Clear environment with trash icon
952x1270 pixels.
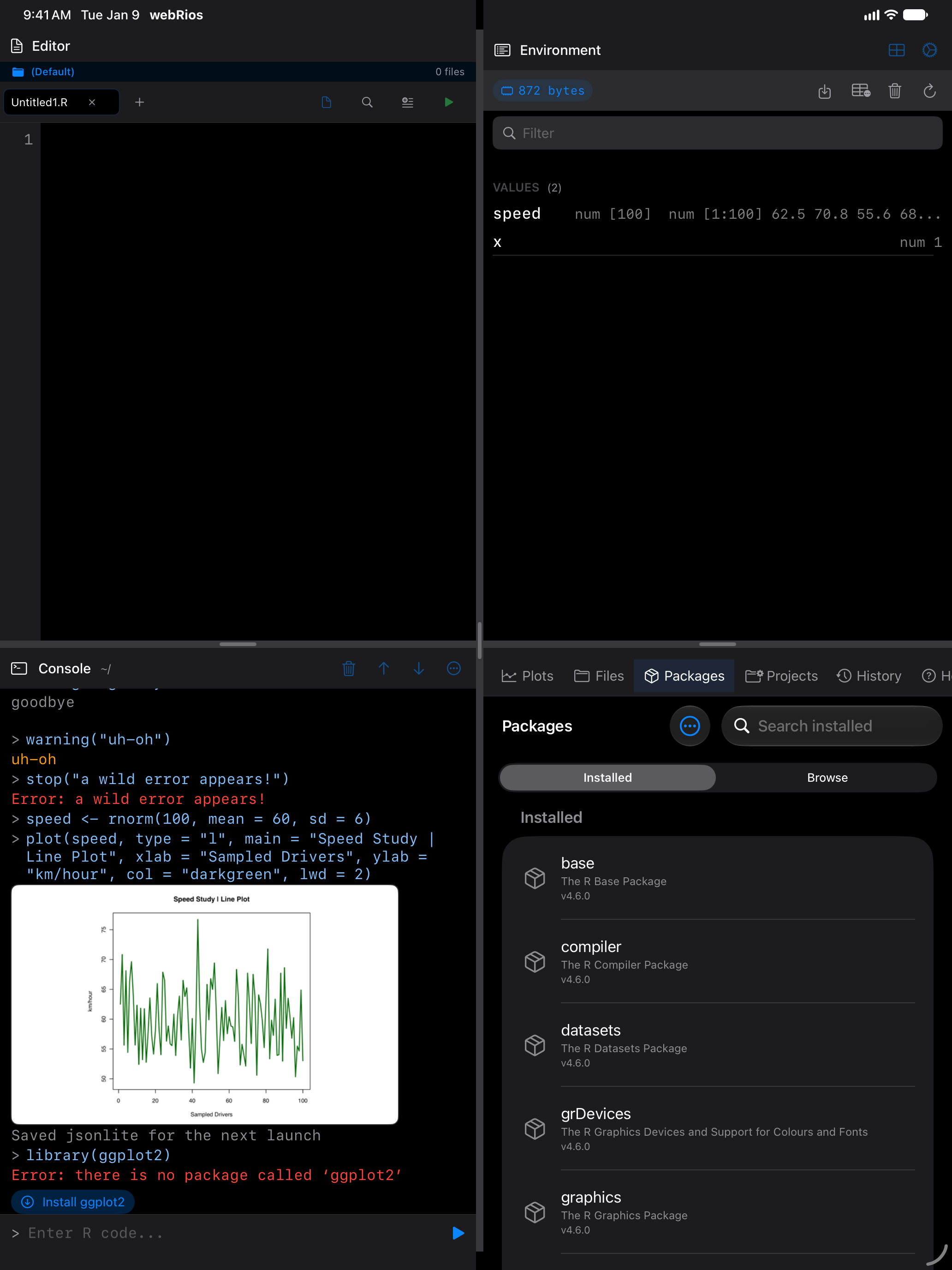click(895, 91)
